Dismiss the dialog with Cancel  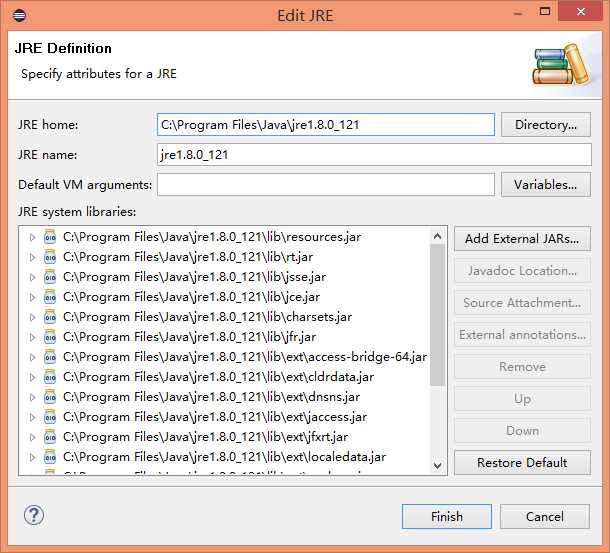(x=545, y=516)
